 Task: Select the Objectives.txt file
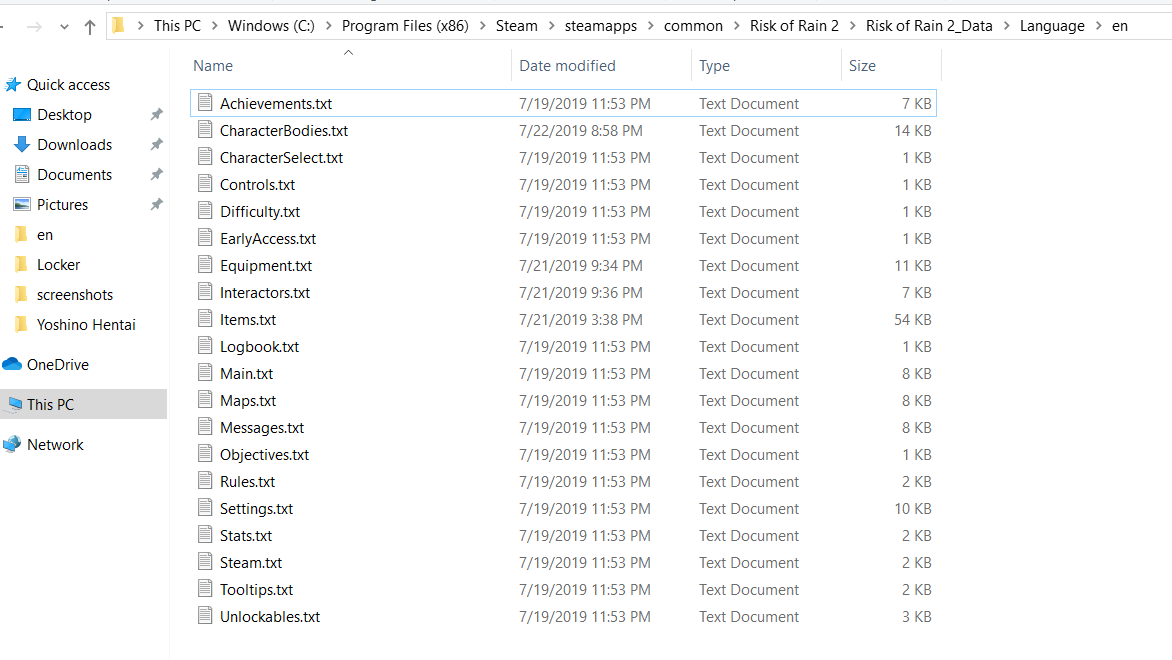point(264,454)
